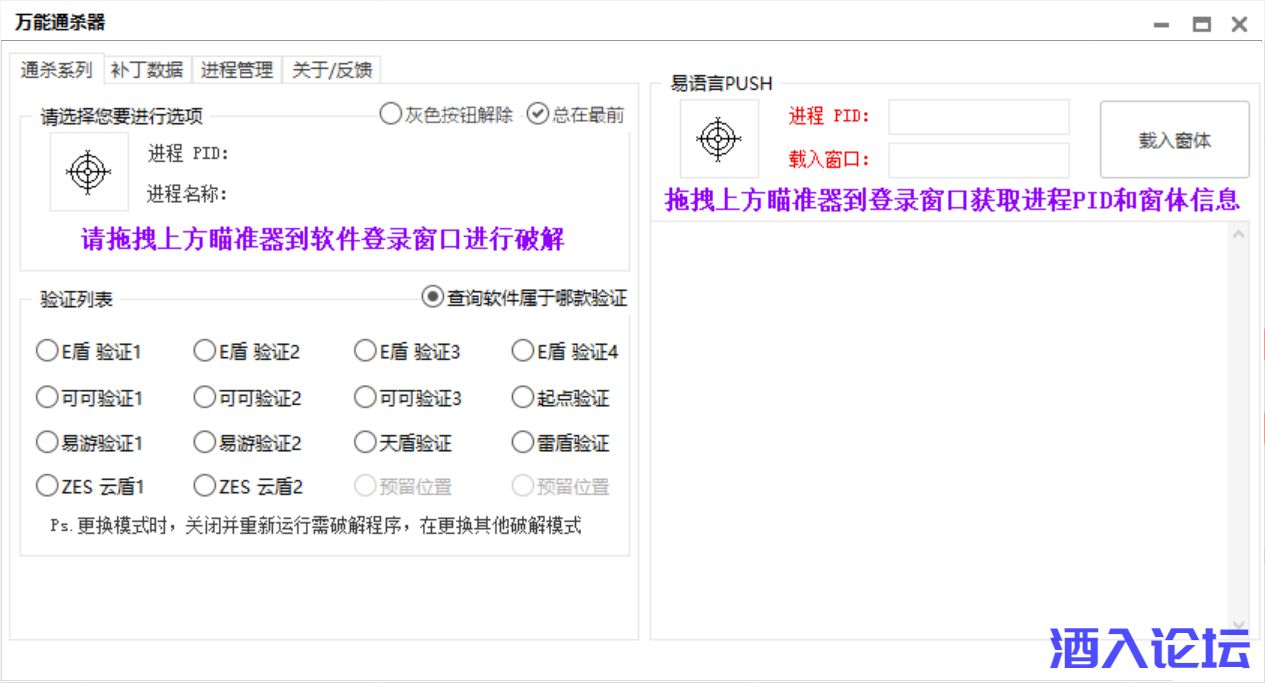Click the up arrow of the output scrollbar
The height and width of the screenshot is (683, 1265).
(1239, 235)
